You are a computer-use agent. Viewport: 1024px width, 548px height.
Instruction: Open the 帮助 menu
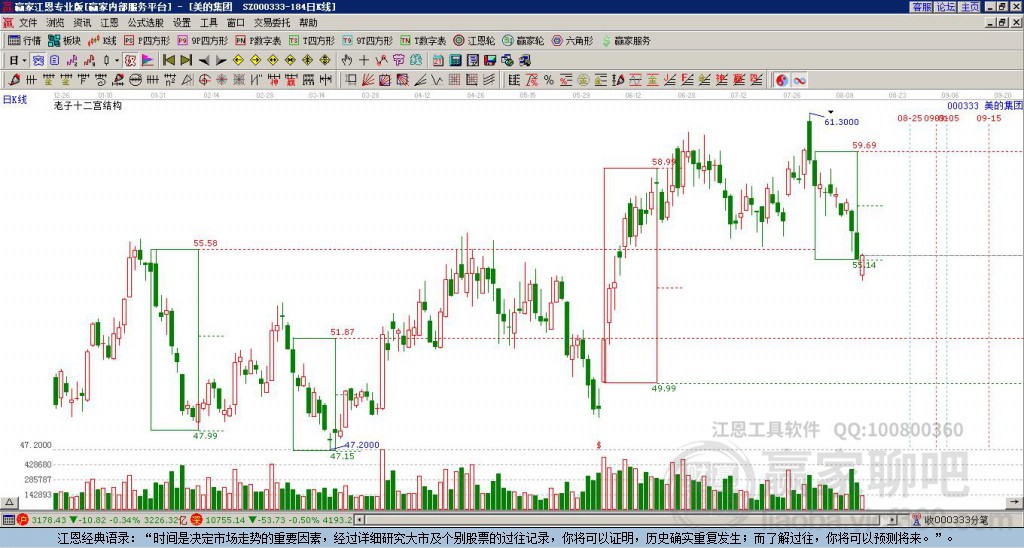308,23
